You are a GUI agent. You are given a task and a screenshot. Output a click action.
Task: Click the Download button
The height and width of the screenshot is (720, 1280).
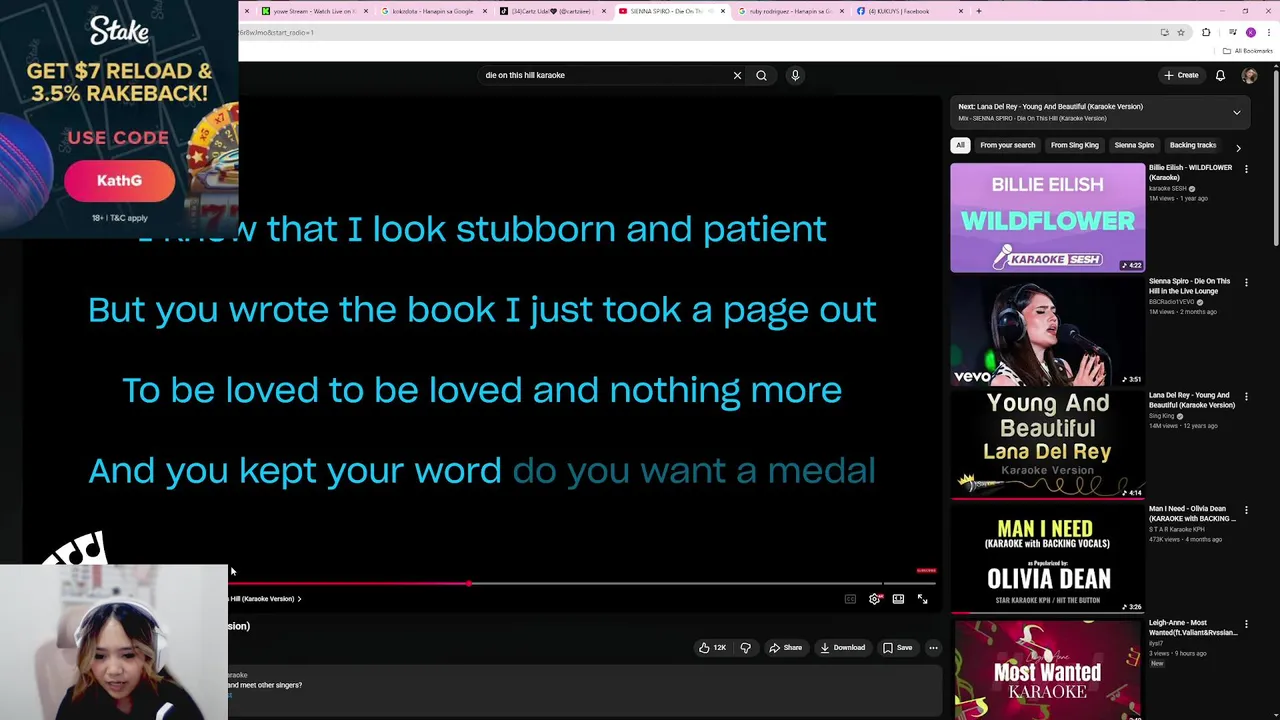pos(842,648)
